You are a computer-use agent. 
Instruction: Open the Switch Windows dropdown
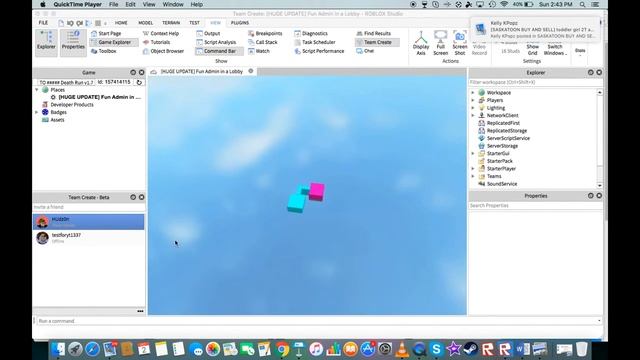coord(555,49)
